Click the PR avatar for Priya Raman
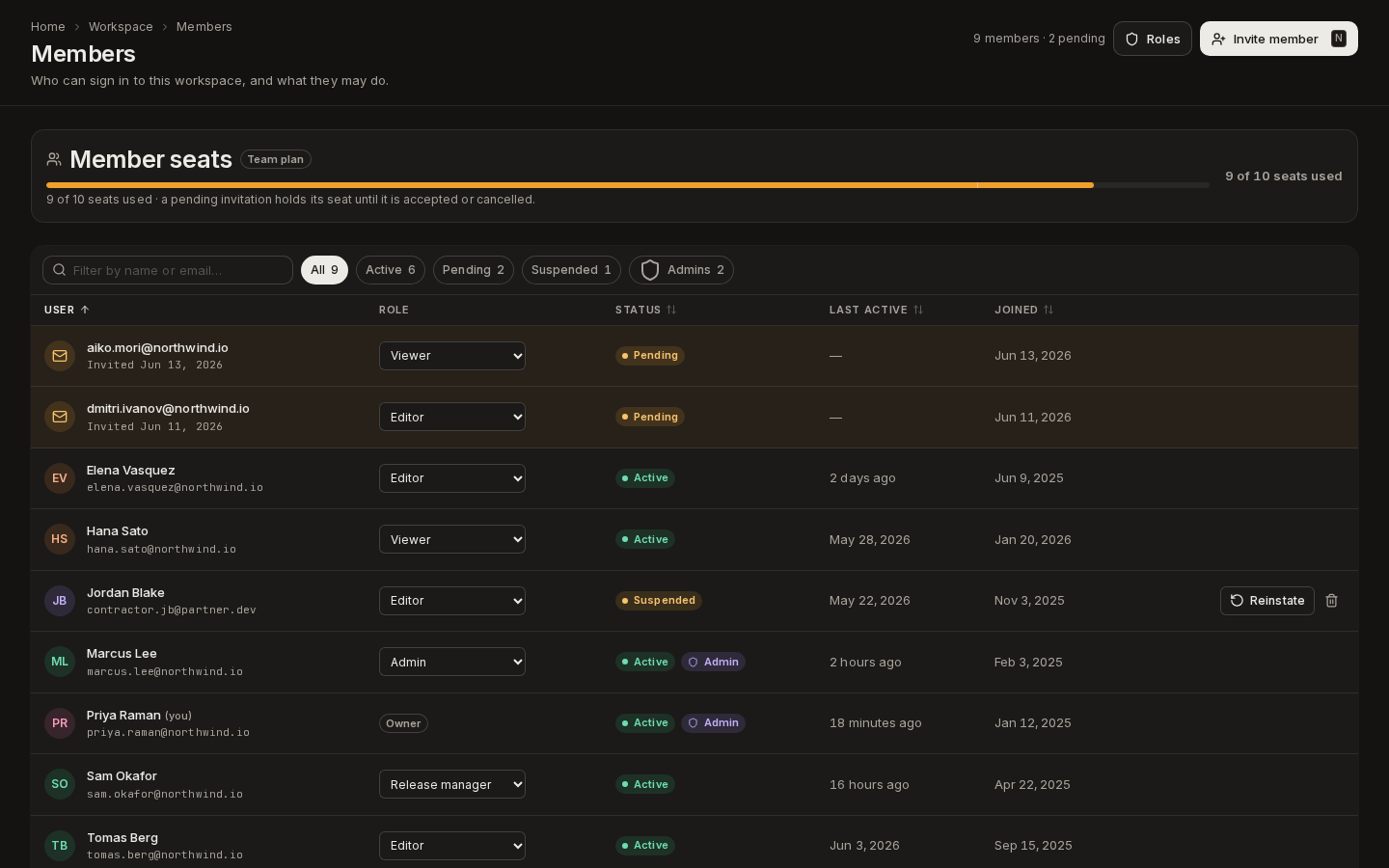Viewport: 1389px width, 868px height. point(60,723)
